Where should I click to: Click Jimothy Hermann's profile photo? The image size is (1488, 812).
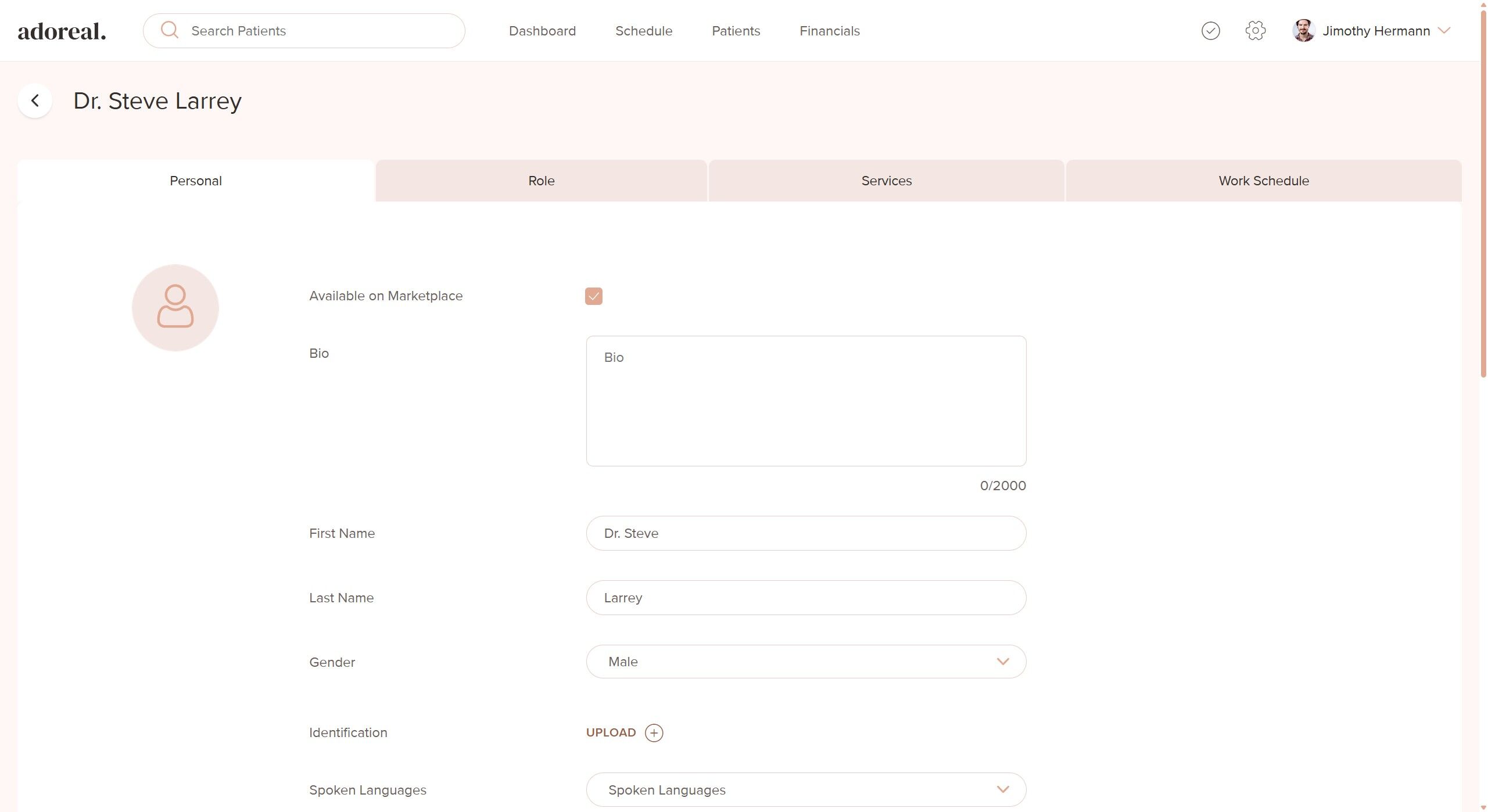[x=1303, y=31]
